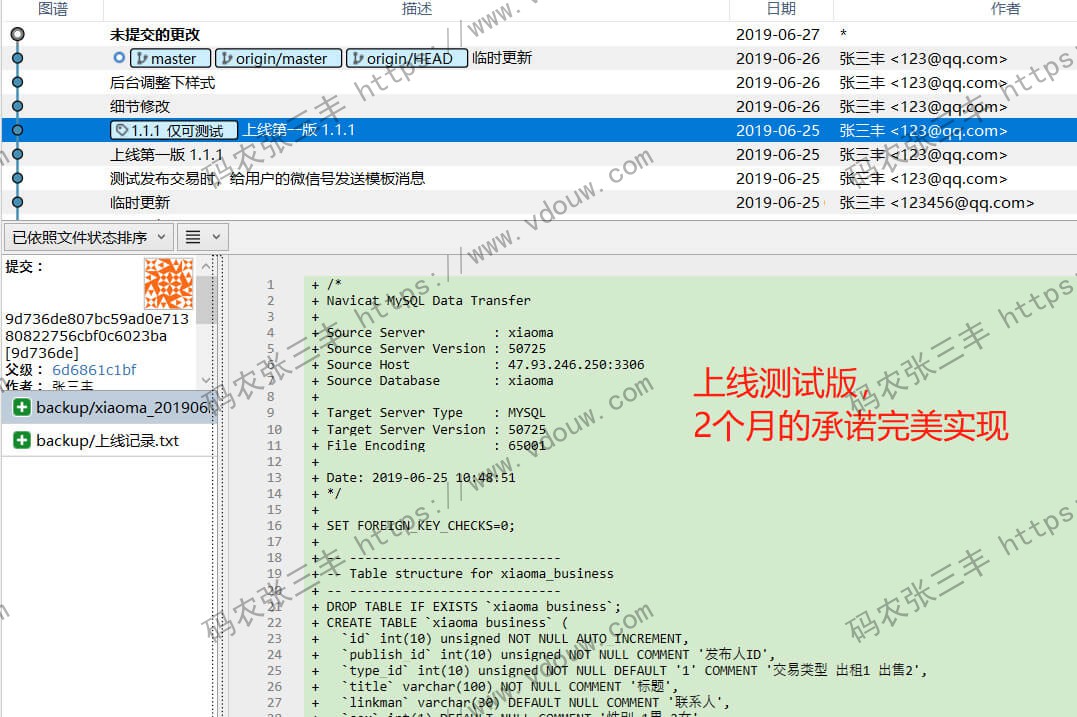Sort commits by the 日期 column header

781,9
